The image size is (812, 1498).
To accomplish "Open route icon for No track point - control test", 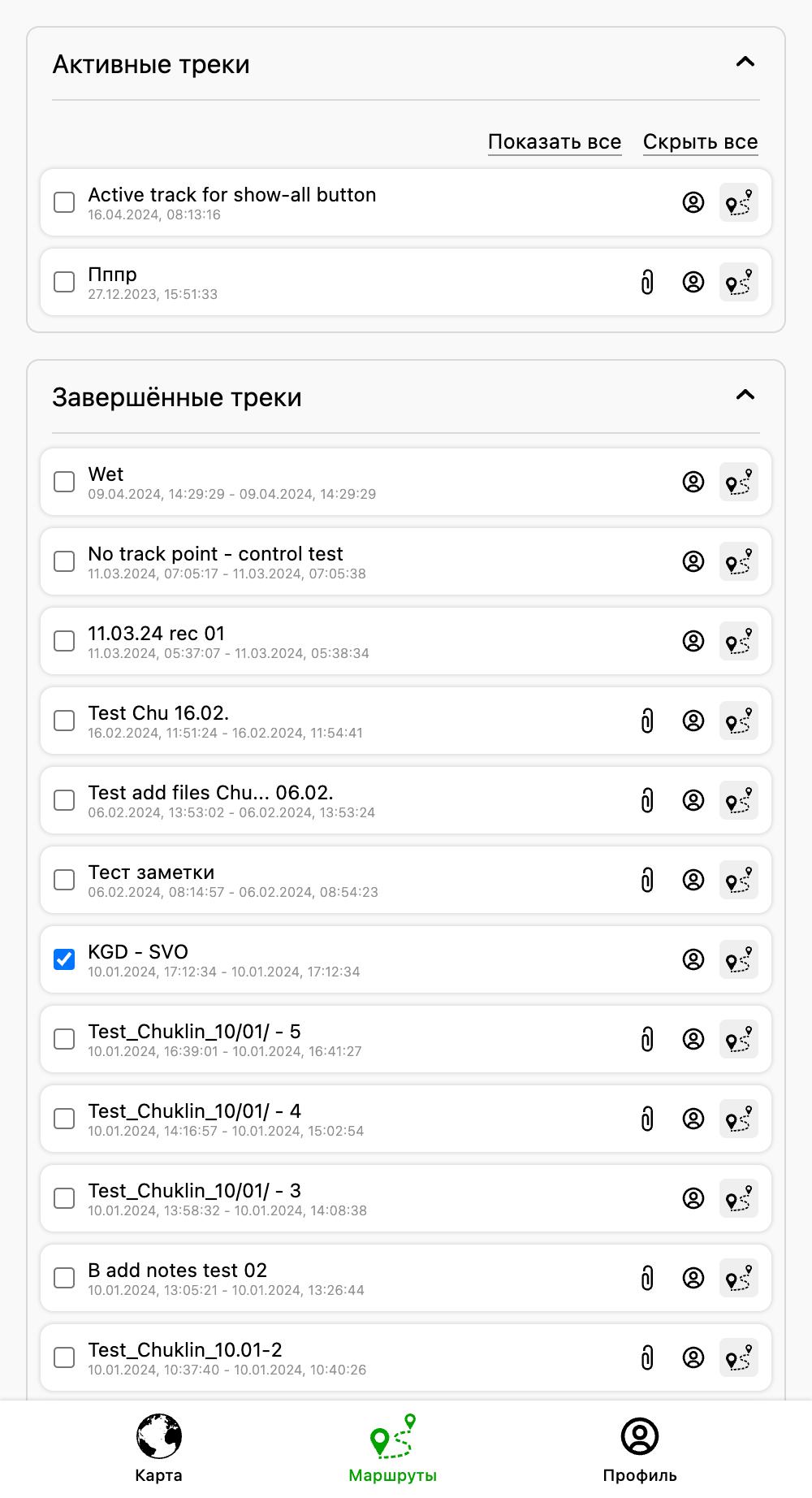I will coord(739,561).
